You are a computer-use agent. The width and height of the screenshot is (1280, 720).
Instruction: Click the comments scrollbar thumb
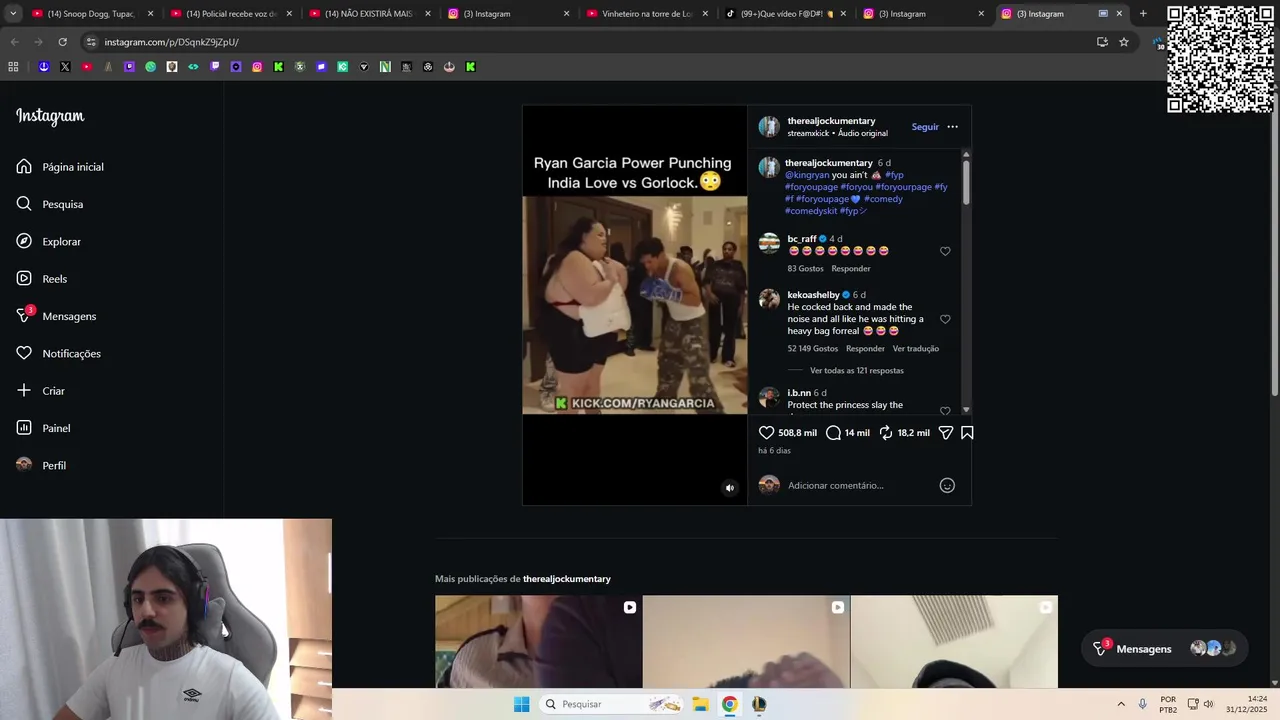pos(966,183)
